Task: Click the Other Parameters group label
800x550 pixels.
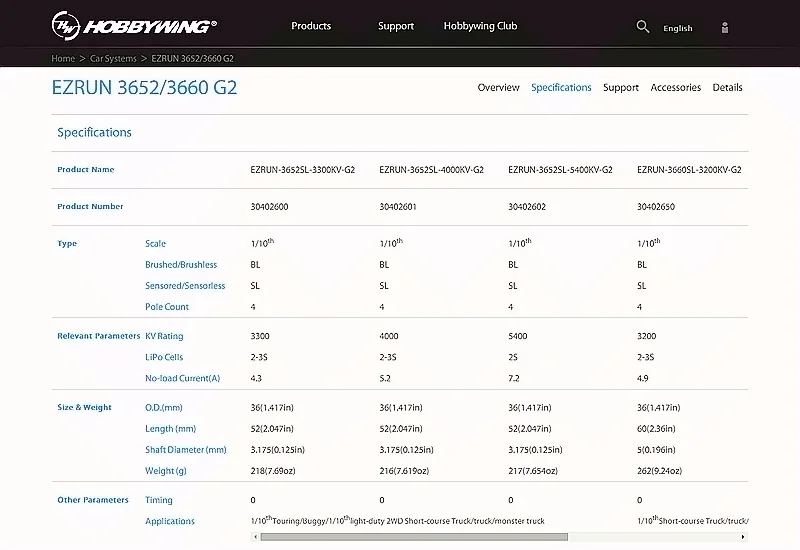Action: [x=93, y=500]
